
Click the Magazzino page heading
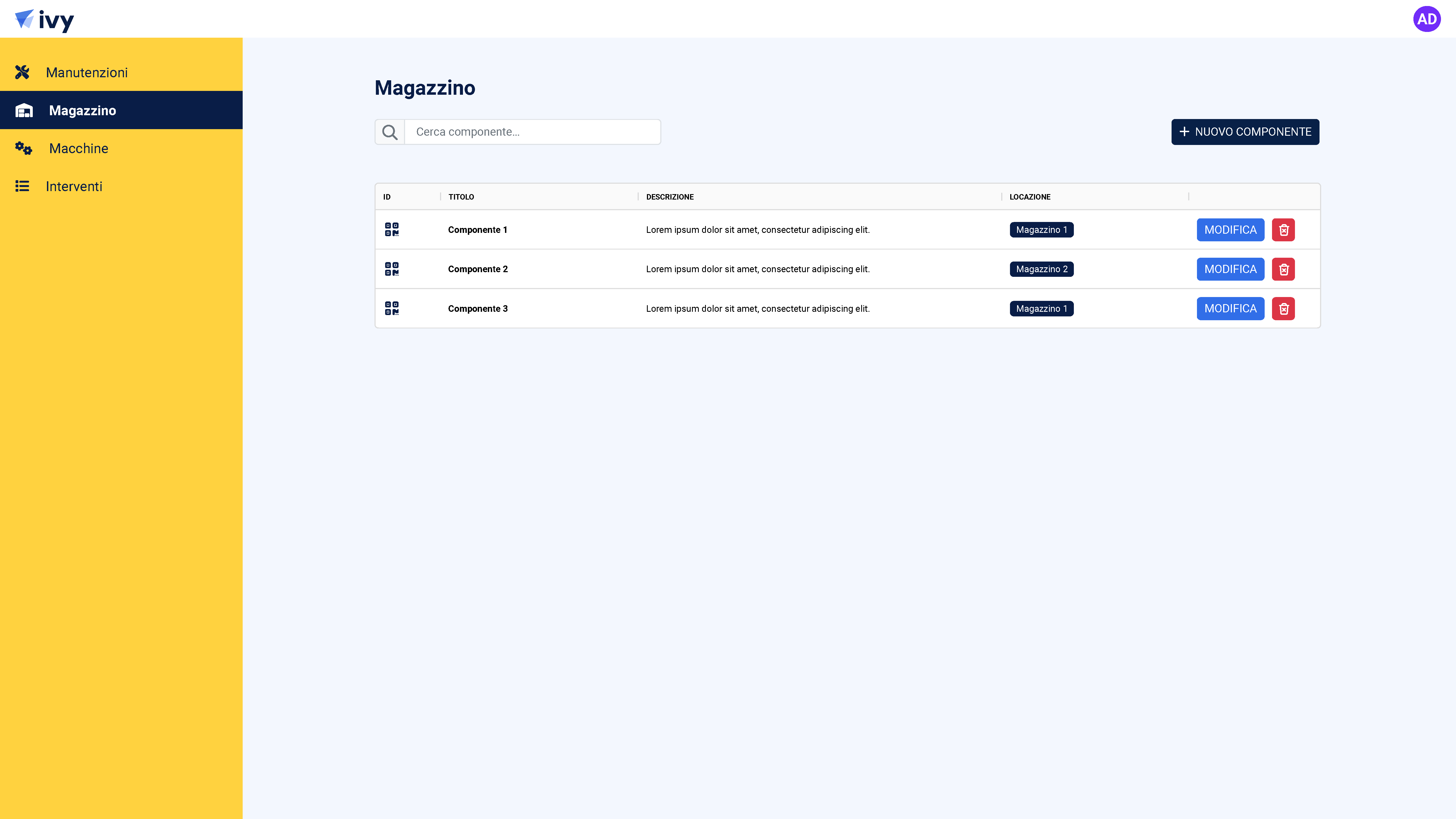tap(425, 88)
